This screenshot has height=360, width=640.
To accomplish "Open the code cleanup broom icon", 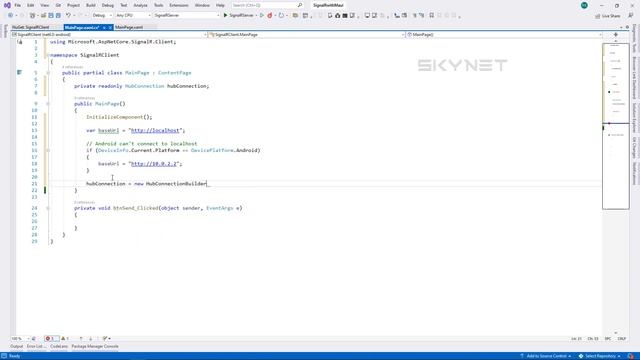I will tap(106, 339).
